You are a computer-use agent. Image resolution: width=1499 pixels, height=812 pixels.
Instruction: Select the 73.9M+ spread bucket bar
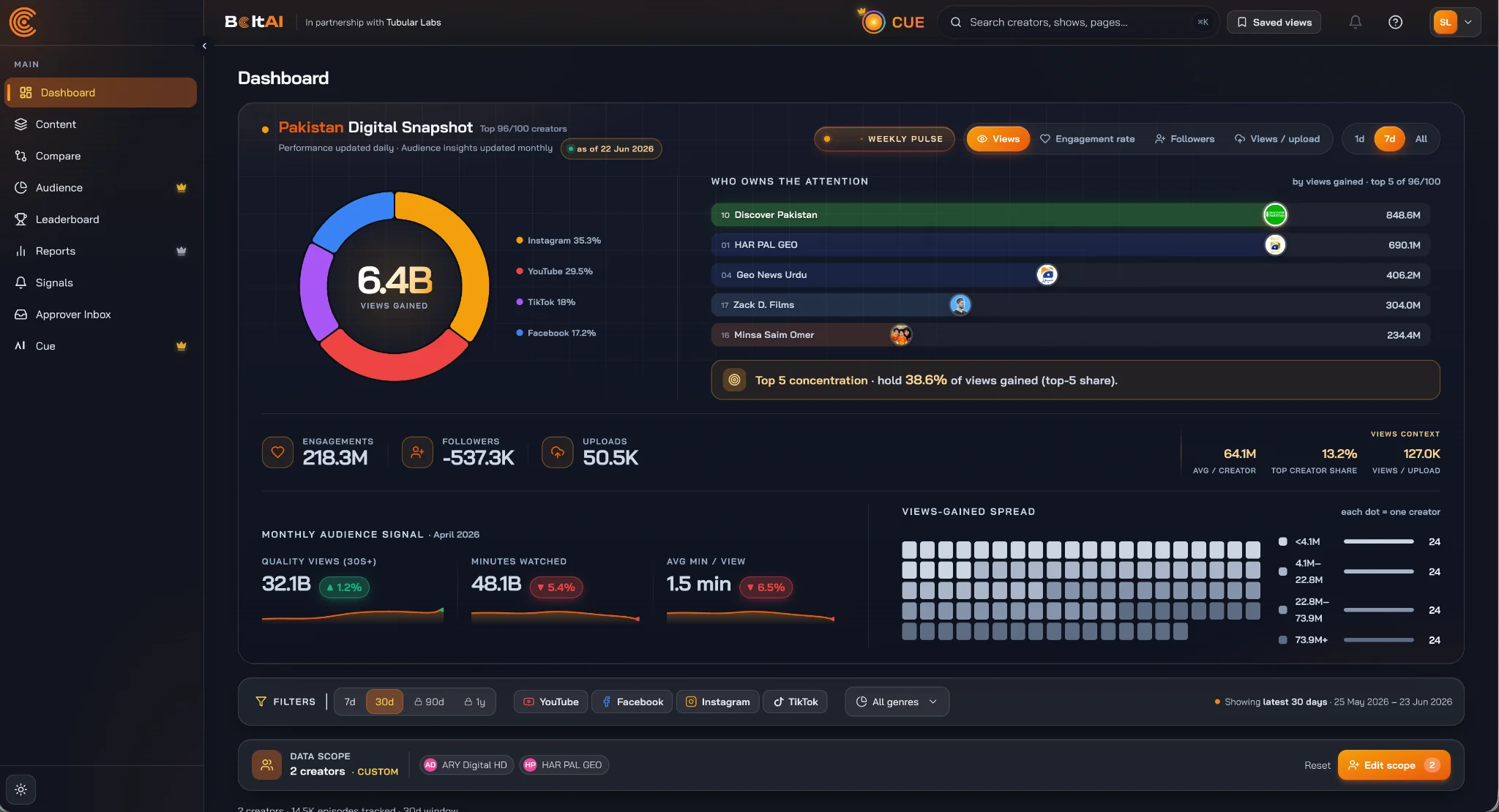(x=1378, y=640)
